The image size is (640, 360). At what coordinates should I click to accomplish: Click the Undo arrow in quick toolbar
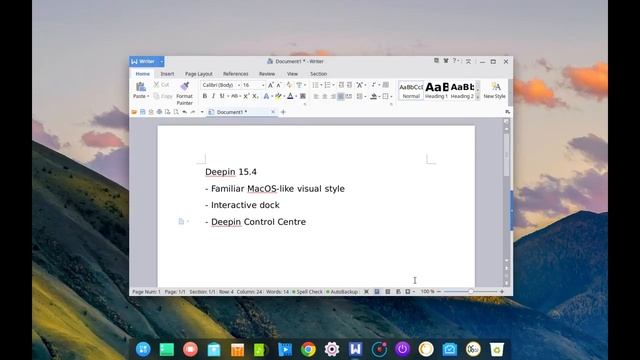coord(184,112)
